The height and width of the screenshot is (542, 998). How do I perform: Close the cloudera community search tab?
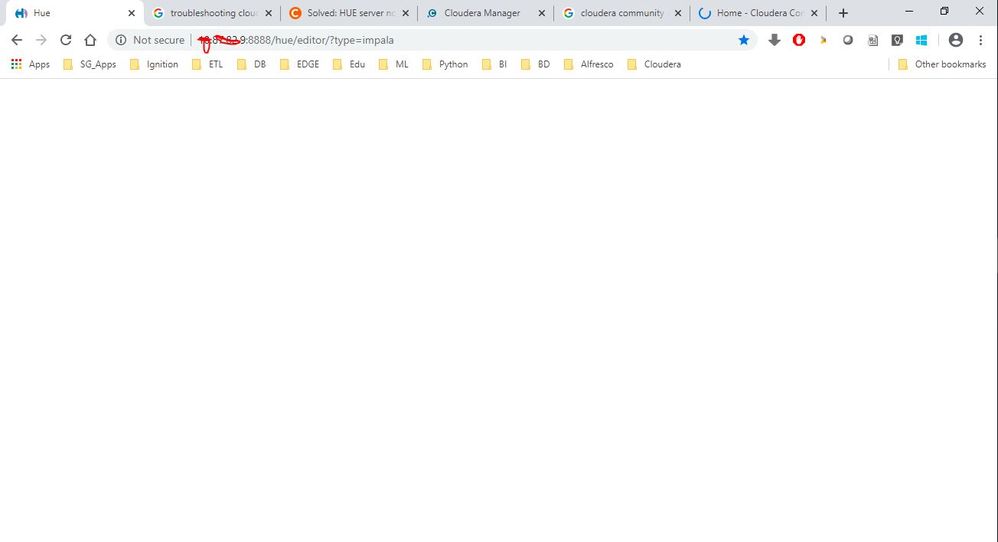pyautogui.click(x=678, y=13)
